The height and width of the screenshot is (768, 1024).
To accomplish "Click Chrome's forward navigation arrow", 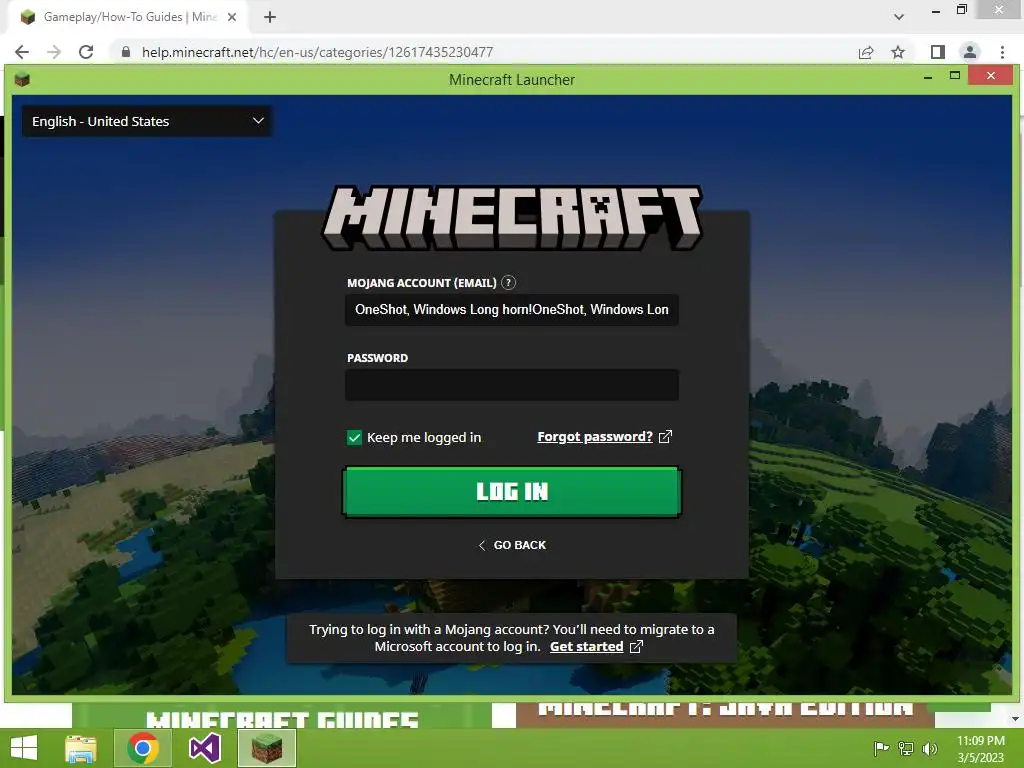I will 54,52.
